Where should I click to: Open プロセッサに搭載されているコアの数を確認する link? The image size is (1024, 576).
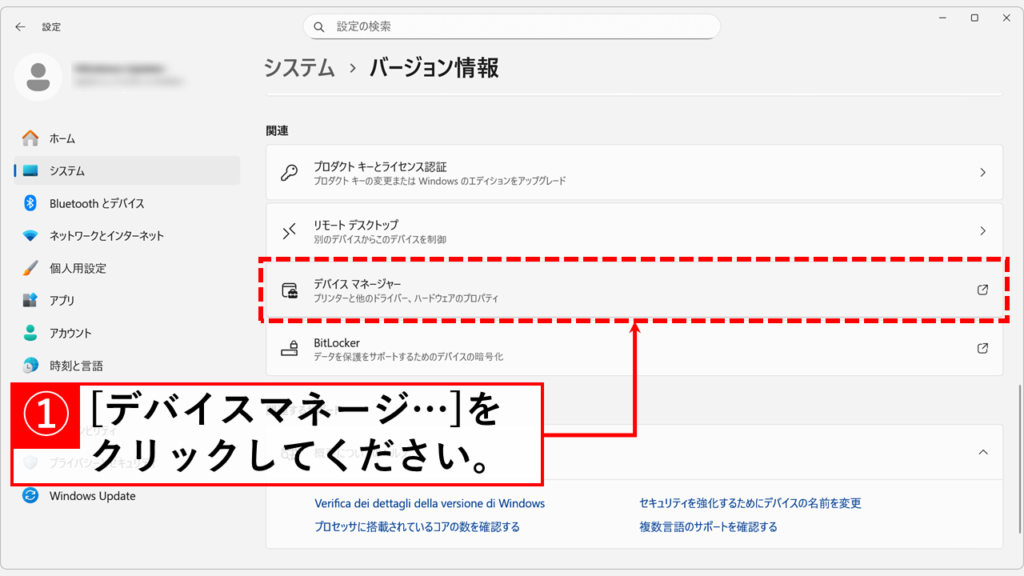pos(416,526)
